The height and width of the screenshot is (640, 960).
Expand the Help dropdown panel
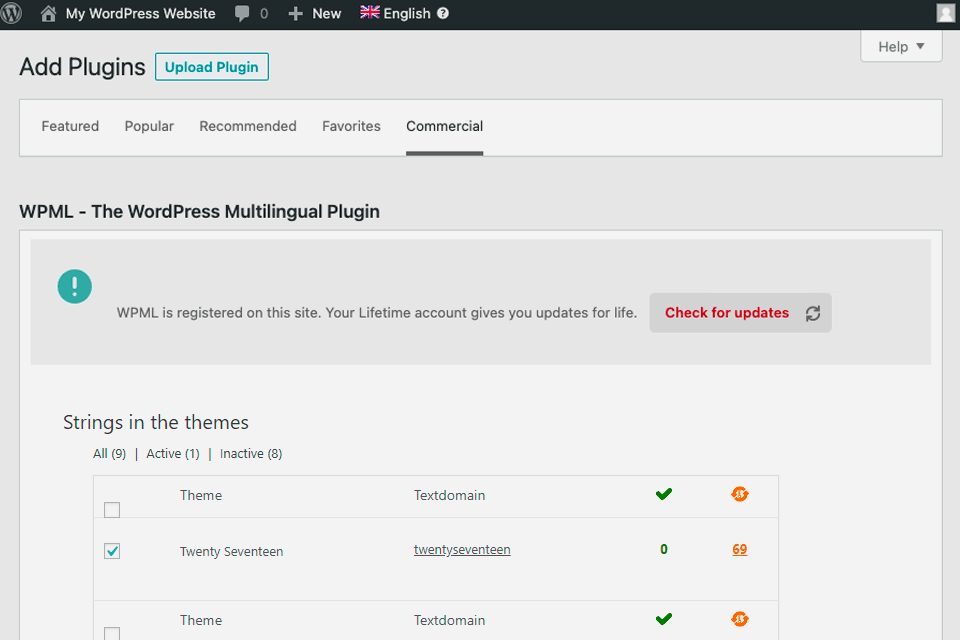click(x=901, y=47)
